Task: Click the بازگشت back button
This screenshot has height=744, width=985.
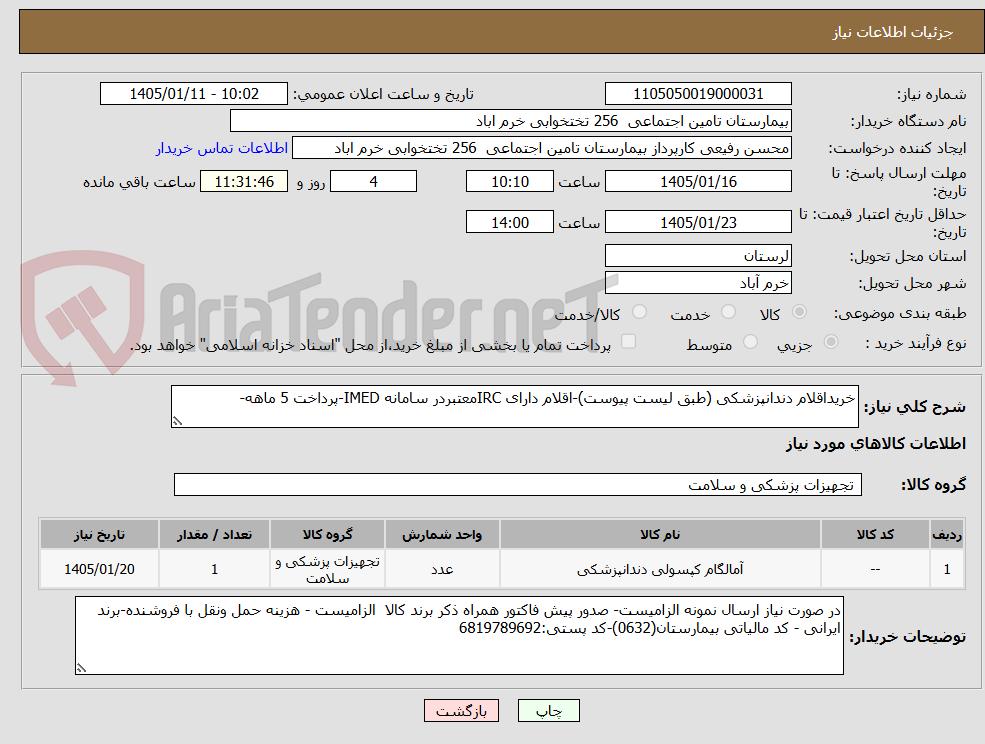Action: pyautogui.click(x=461, y=711)
